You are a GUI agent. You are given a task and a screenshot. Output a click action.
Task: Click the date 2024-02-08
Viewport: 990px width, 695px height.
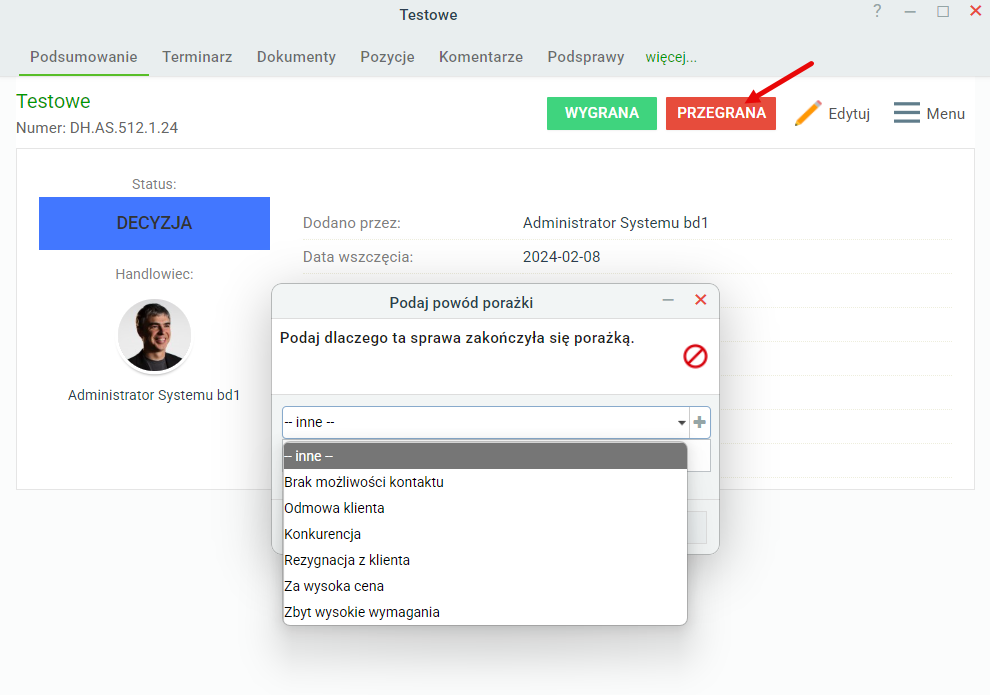coord(561,257)
